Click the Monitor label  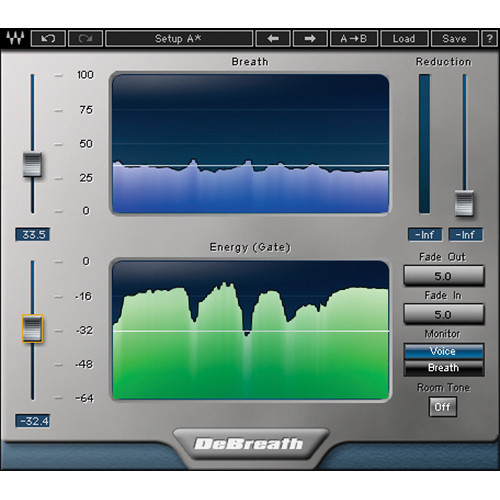[x=442, y=334]
